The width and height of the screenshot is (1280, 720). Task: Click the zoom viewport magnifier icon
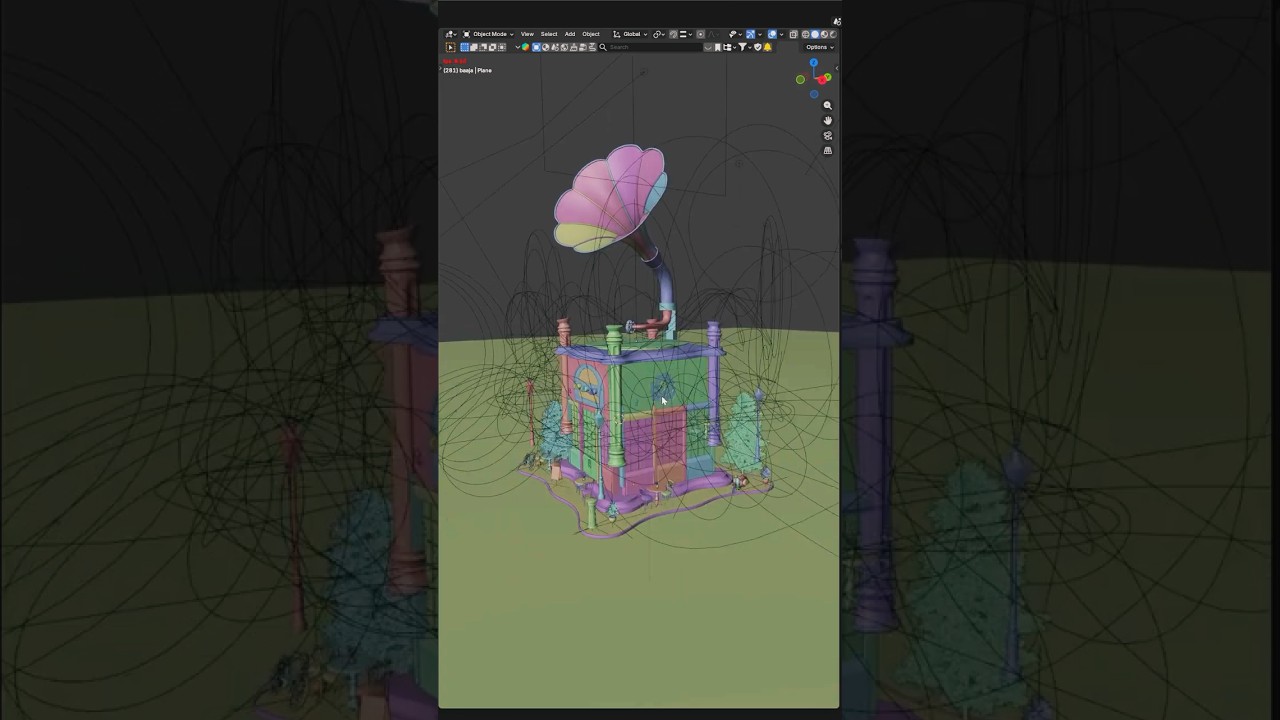pyautogui.click(x=827, y=105)
